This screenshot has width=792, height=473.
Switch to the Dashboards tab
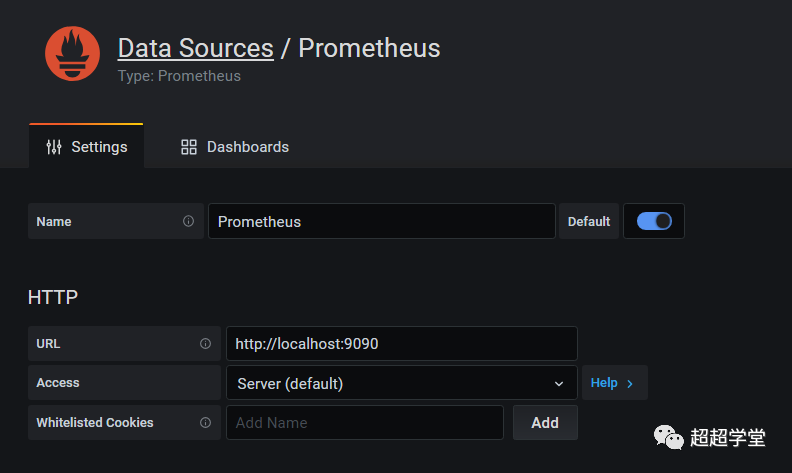(235, 147)
